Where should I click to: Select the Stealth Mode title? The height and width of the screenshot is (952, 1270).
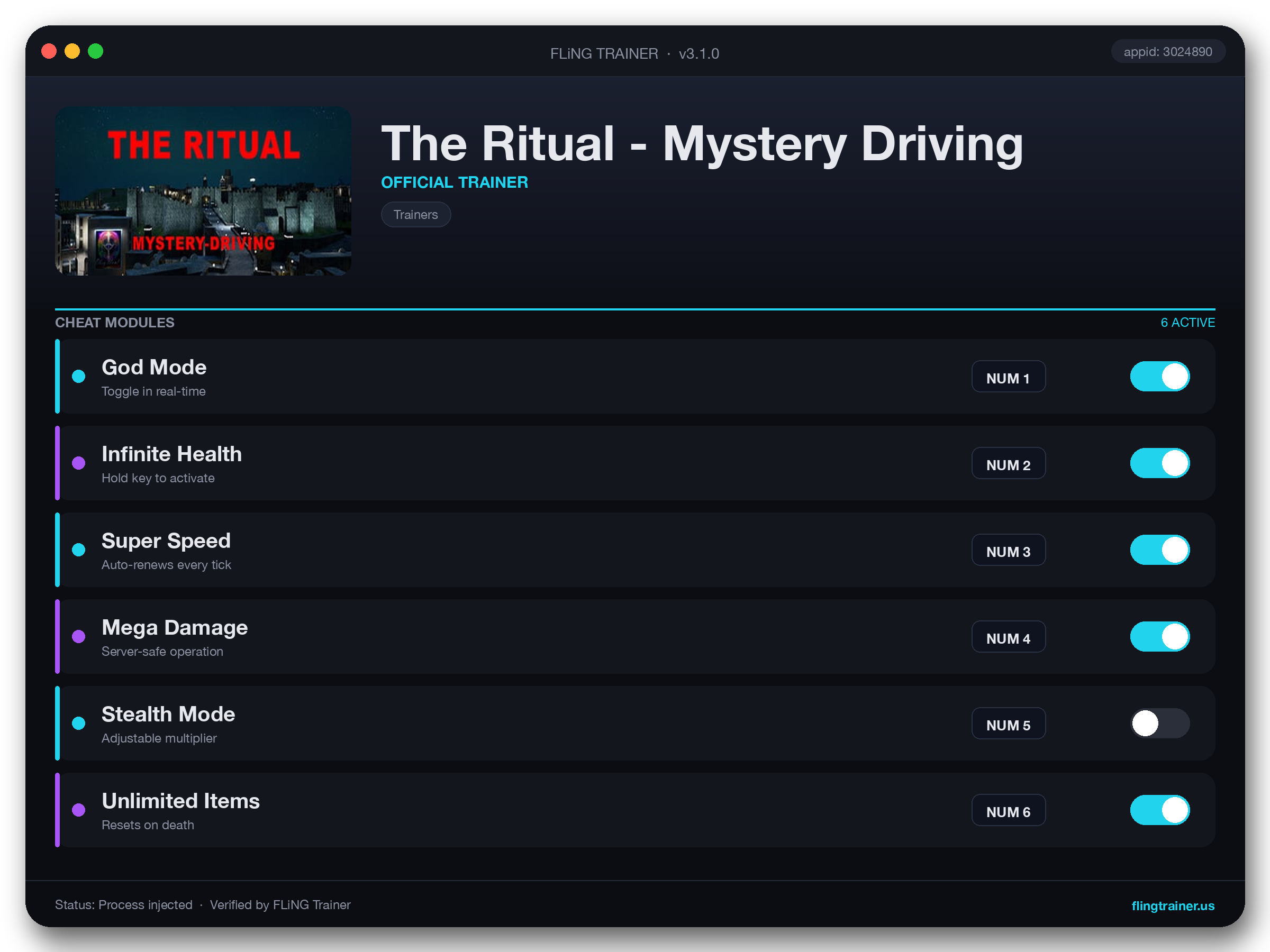pos(168,715)
